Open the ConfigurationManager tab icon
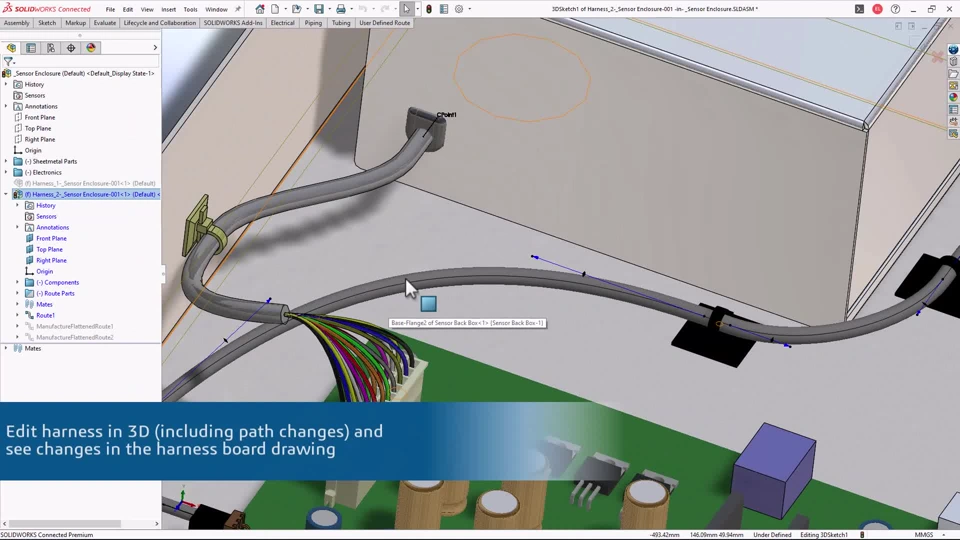 (51, 48)
